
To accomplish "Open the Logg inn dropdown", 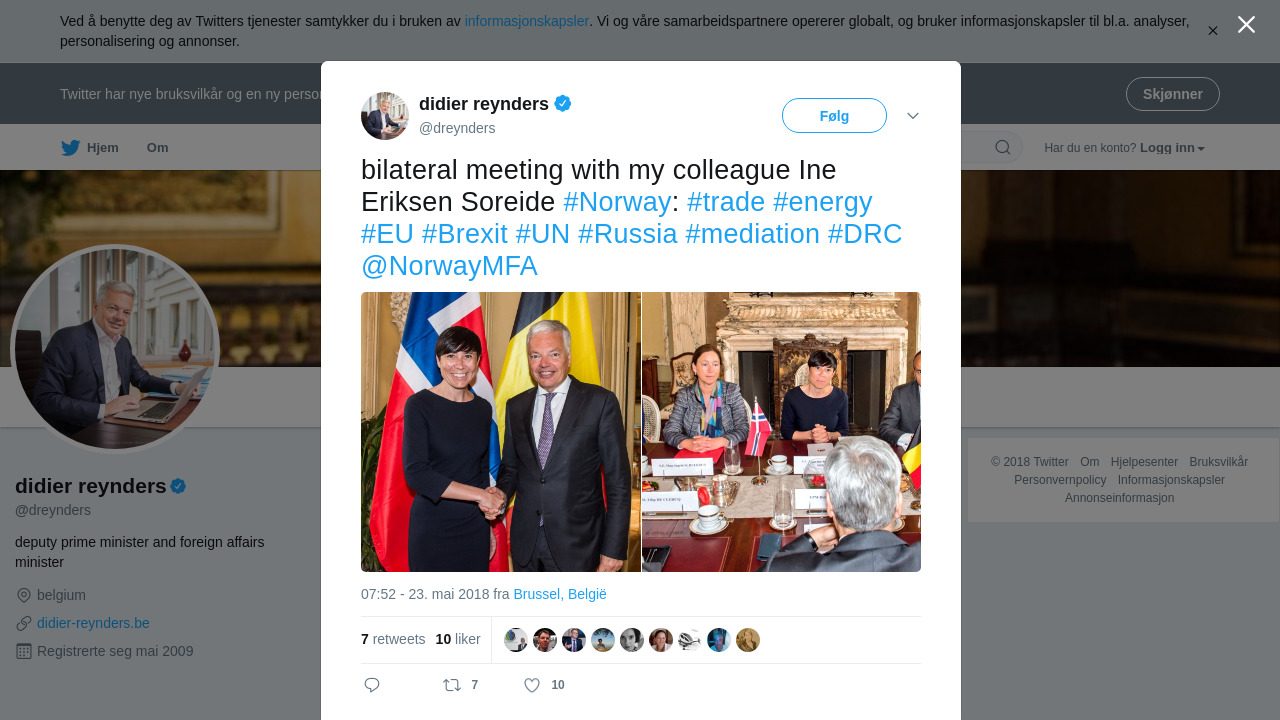I will point(1172,148).
